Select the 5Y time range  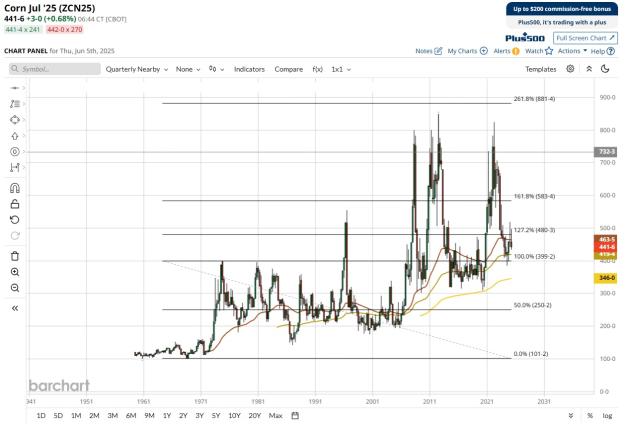pos(216,416)
